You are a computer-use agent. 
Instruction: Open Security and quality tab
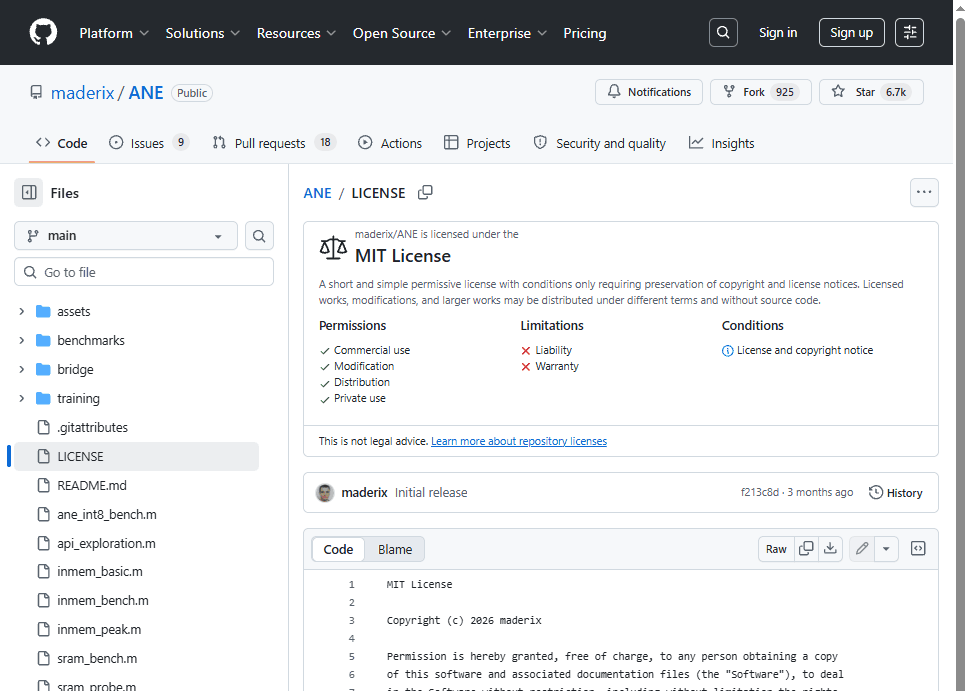(x=599, y=143)
